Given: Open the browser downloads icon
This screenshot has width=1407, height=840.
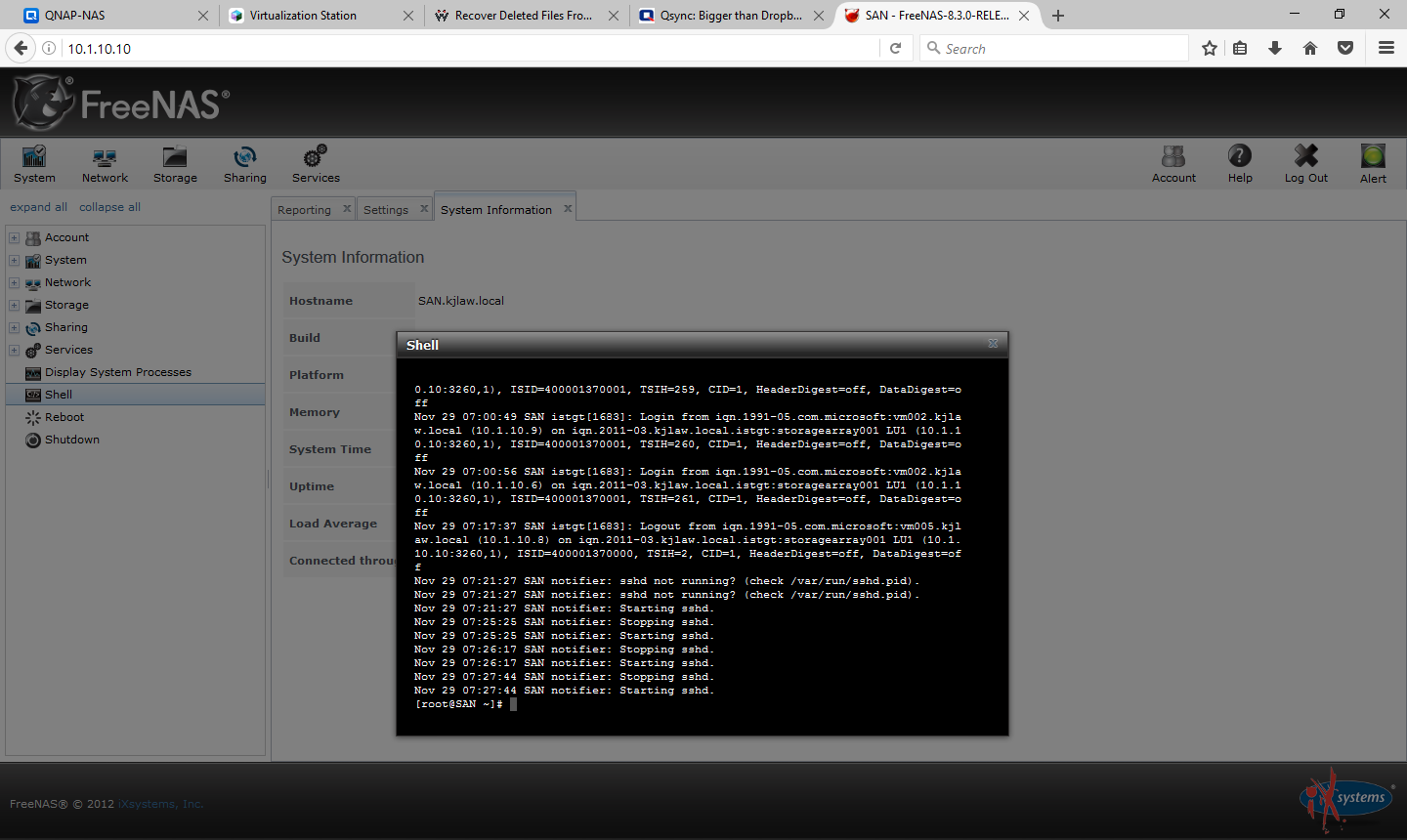Looking at the screenshot, I should 1275,48.
